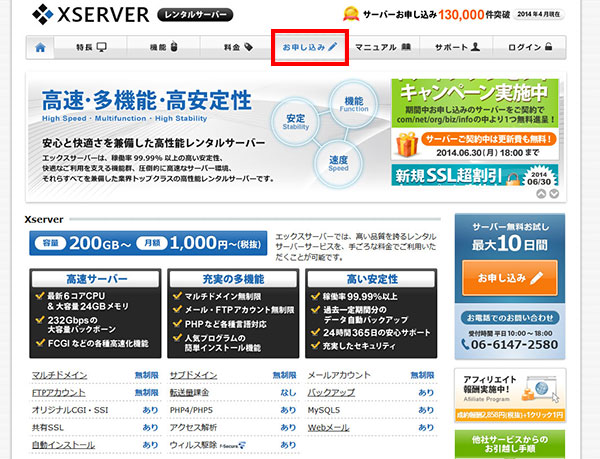Open the マルチドメイン link
Viewport: 600px width, 459px height.
[59, 375]
